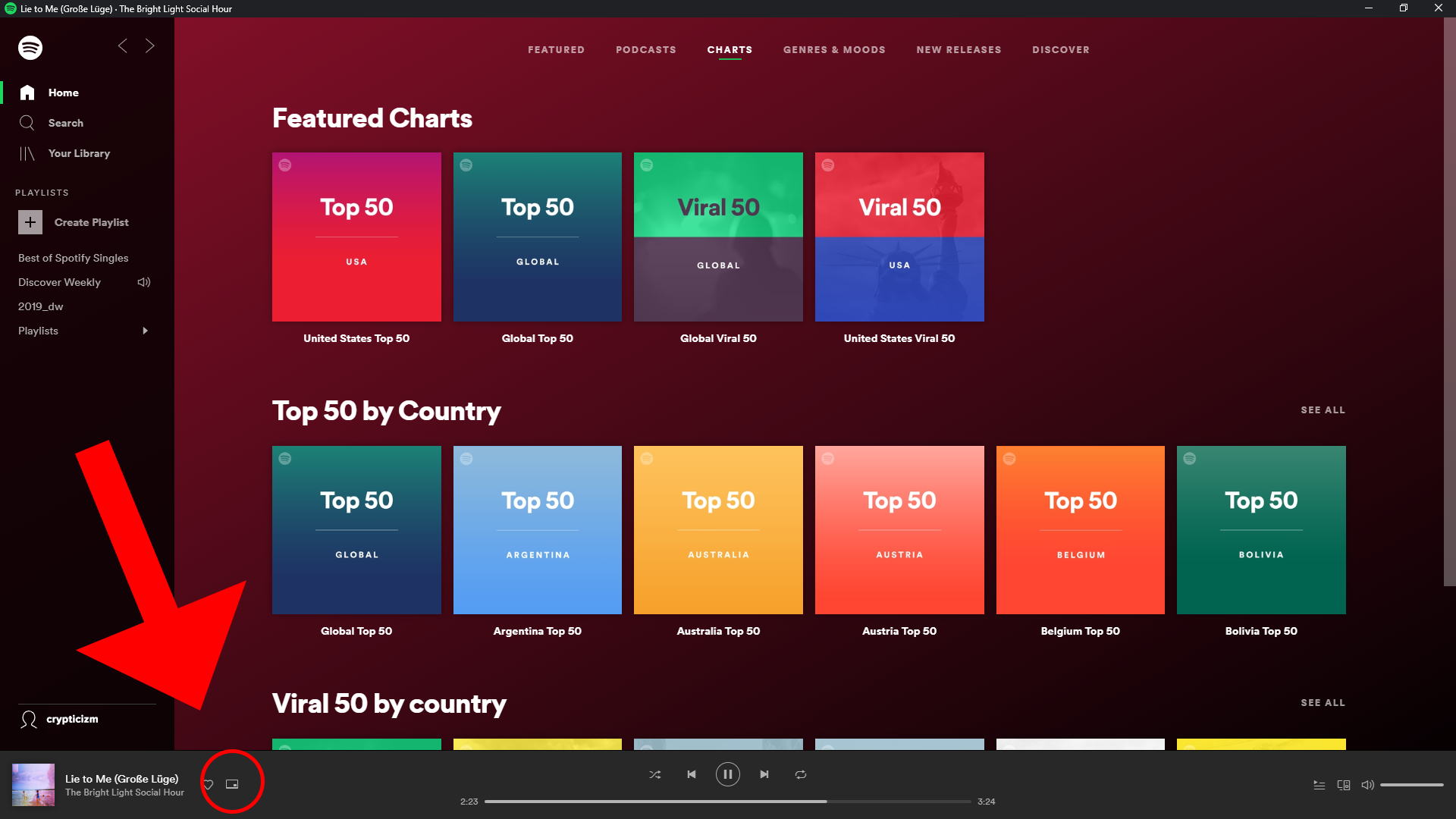Click the skip to next track icon
Image resolution: width=1456 pixels, height=819 pixels.
point(764,774)
